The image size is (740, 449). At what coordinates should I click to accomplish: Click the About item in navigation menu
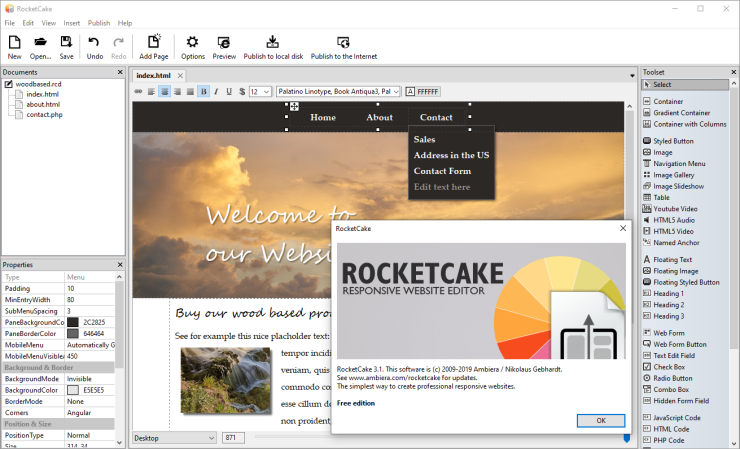379,118
